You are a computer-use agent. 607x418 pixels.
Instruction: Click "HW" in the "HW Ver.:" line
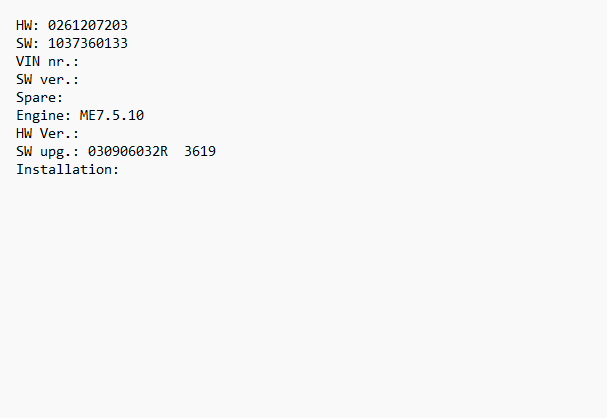point(24,133)
